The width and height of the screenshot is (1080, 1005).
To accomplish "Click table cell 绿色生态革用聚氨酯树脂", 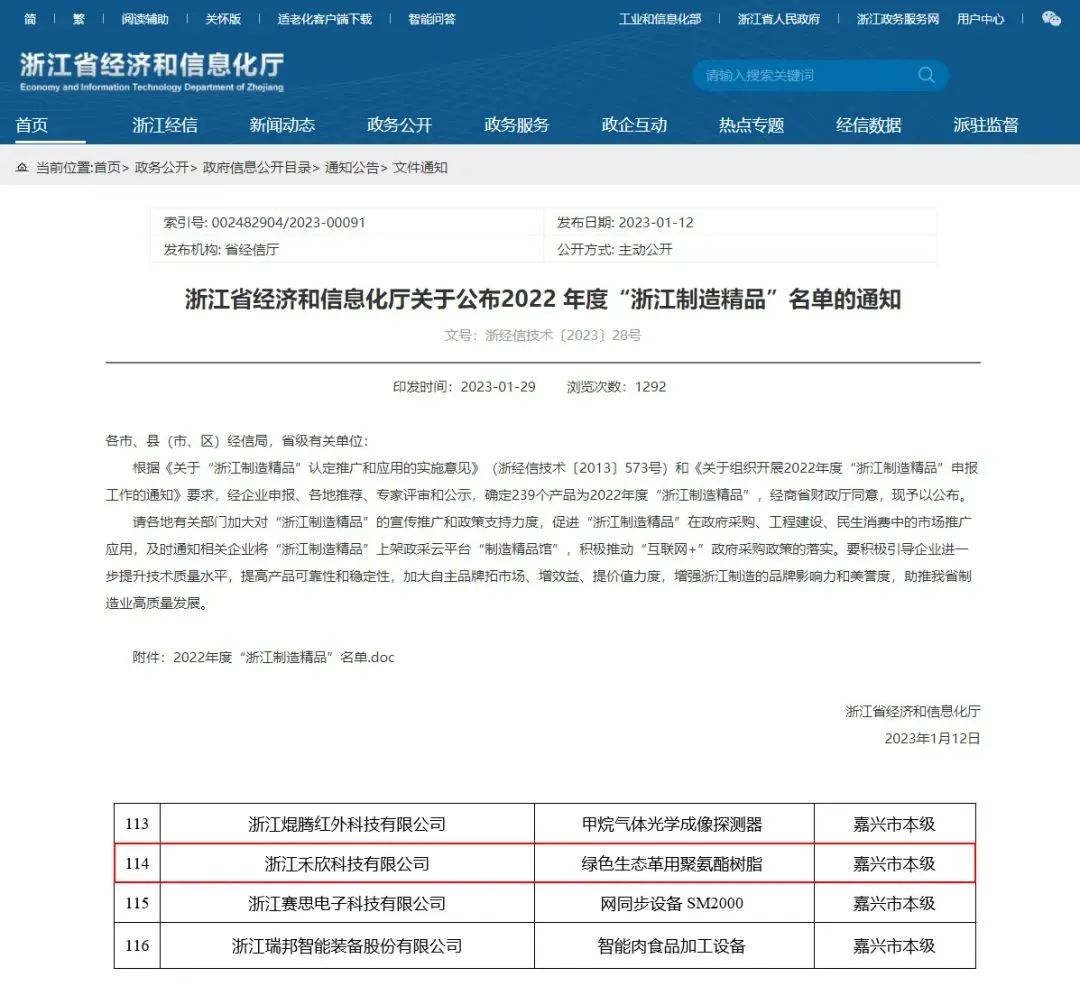I will point(672,864).
